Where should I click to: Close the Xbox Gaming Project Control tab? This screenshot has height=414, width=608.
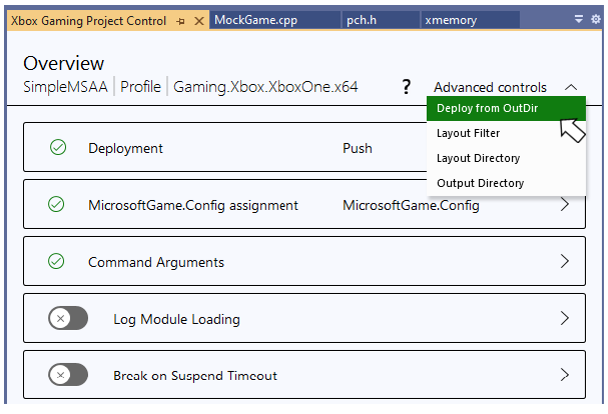click(x=199, y=21)
